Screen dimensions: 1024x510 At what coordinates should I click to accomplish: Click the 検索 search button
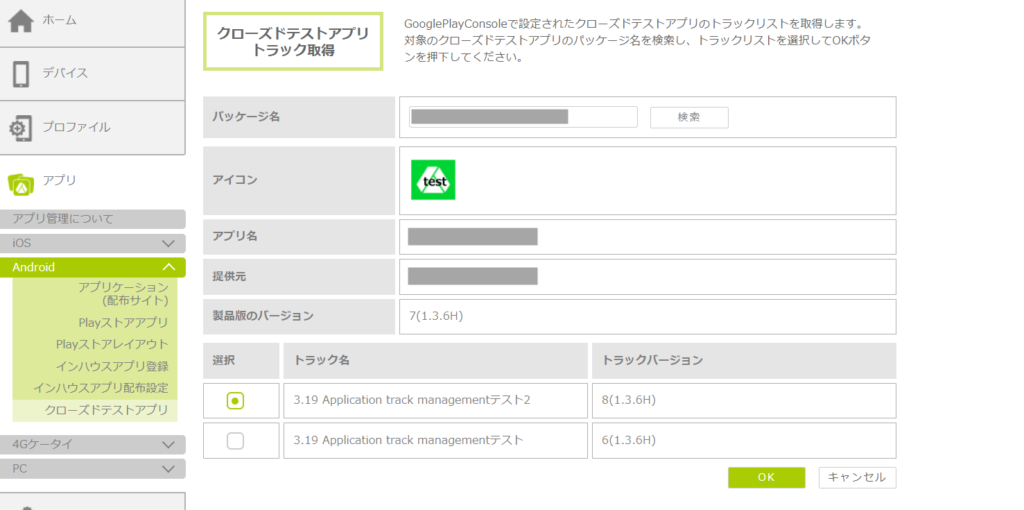689,117
